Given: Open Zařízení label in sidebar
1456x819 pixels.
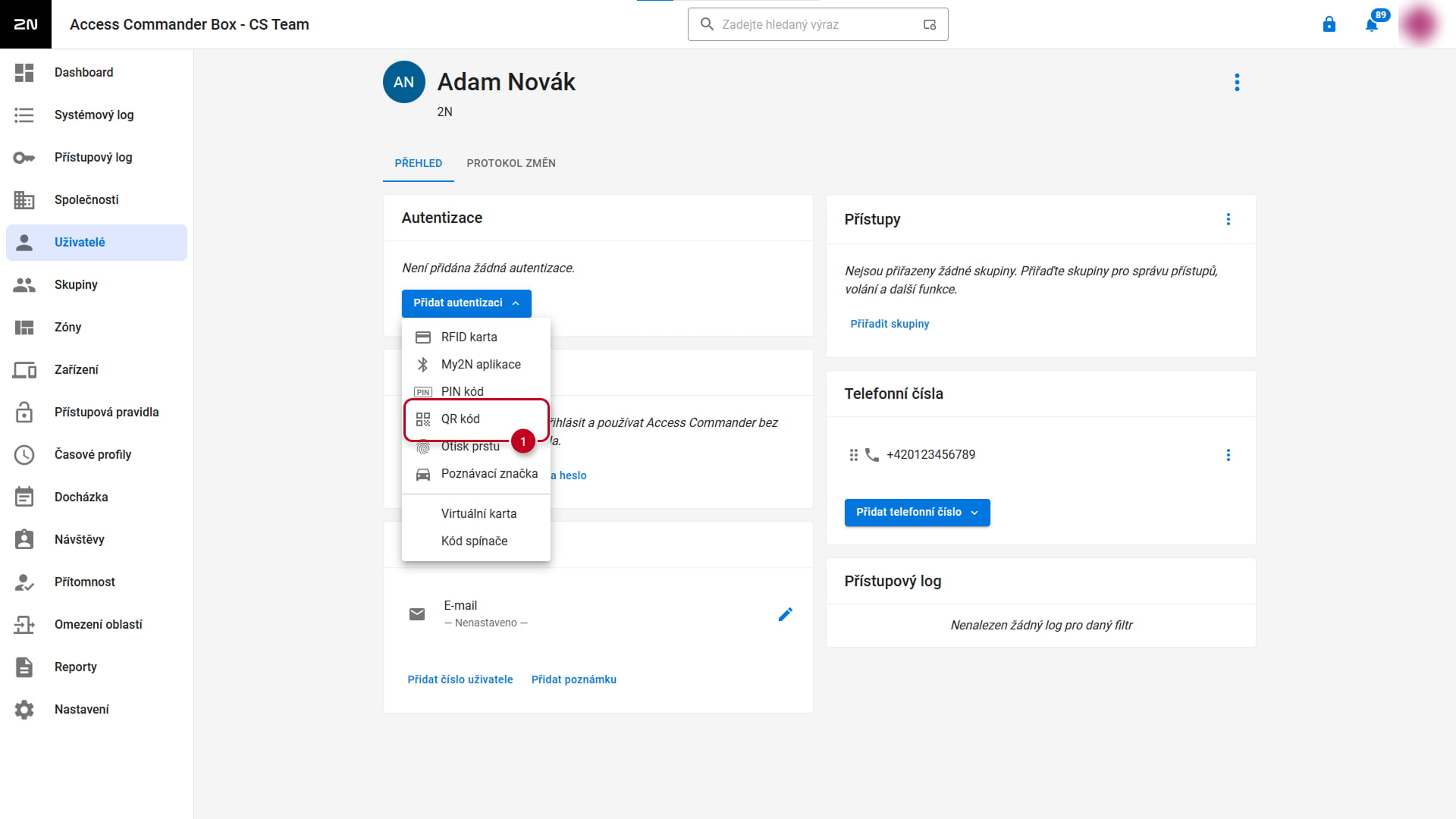Looking at the screenshot, I should pyautogui.click(x=77, y=370).
